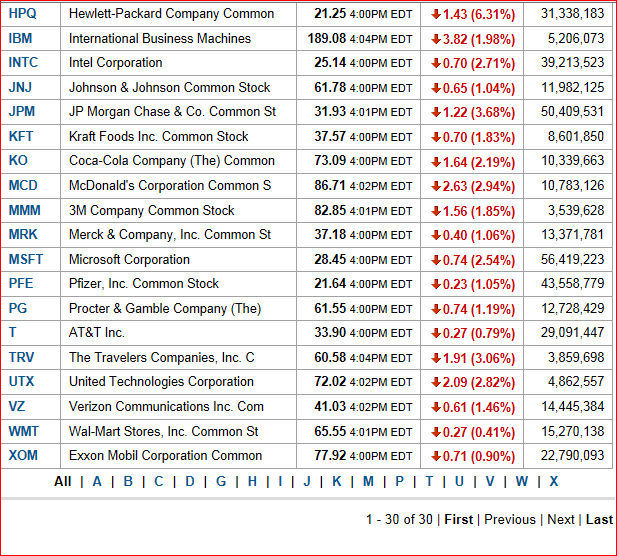
Task: Select the 1 - 30 of 30 count
Action: click(x=399, y=520)
